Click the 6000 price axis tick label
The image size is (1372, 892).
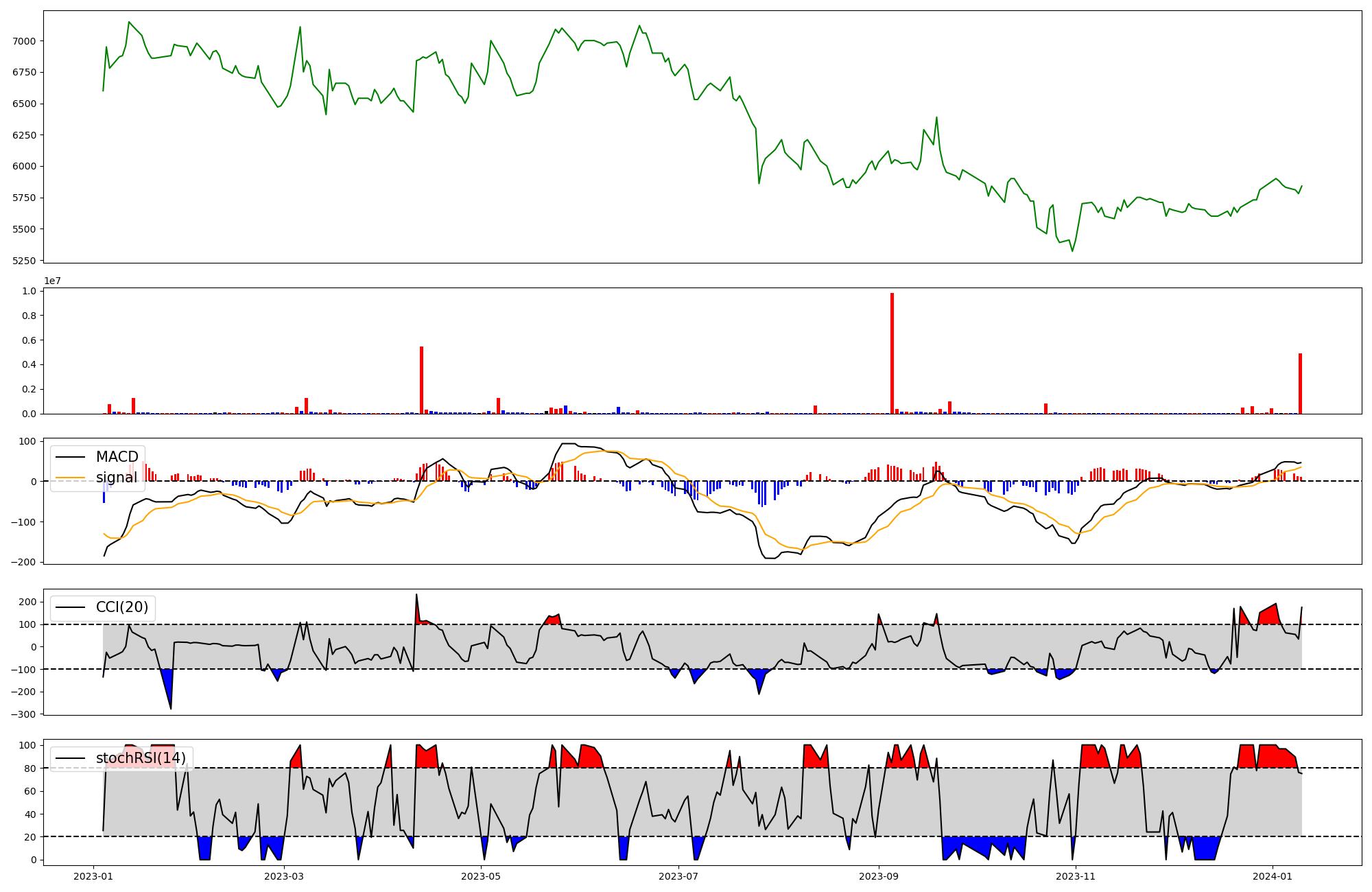[25, 166]
